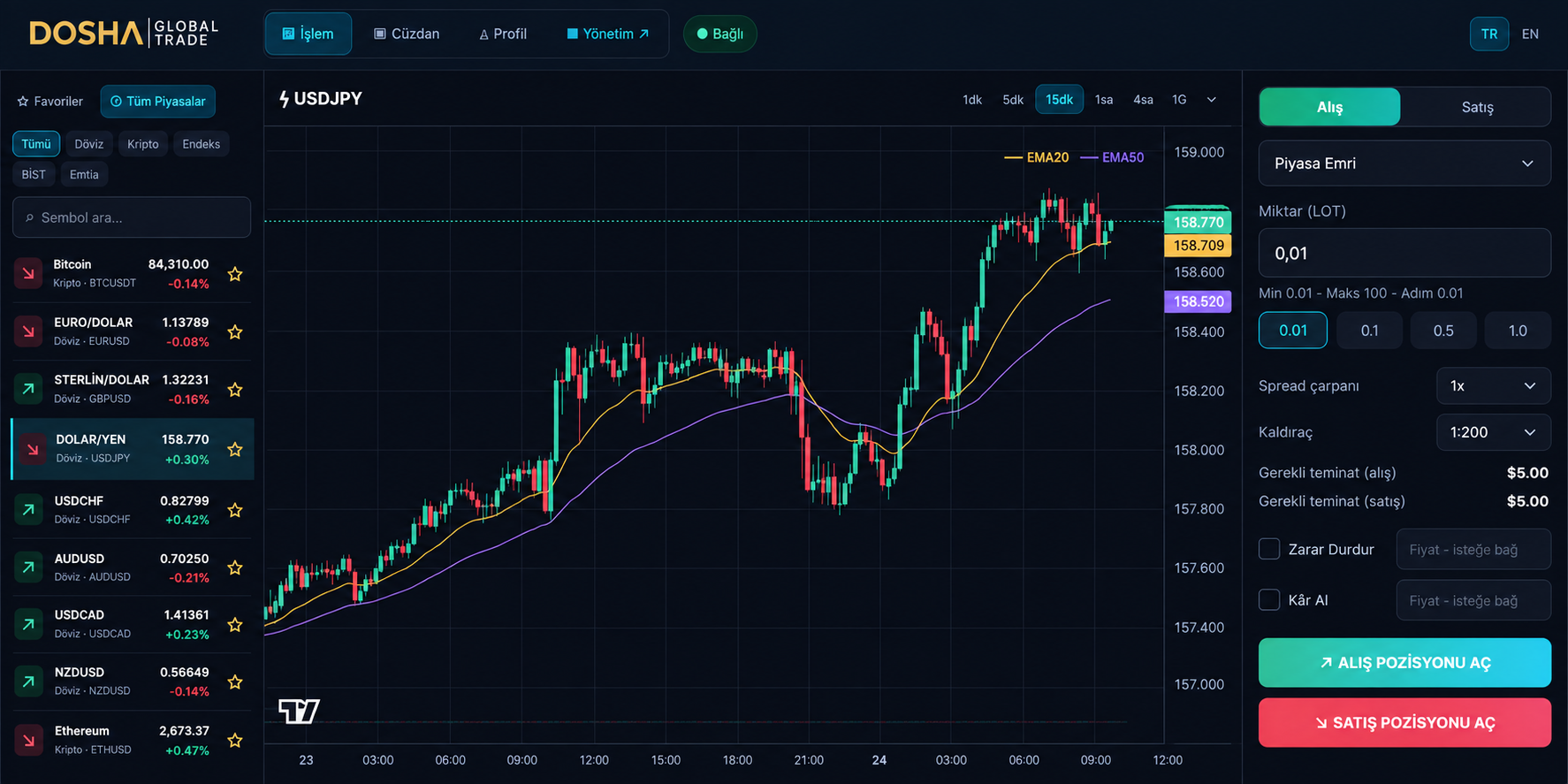1568x784 pixels.
Task: Expand more chart timeframes chevron
Action: point(1212,100)
